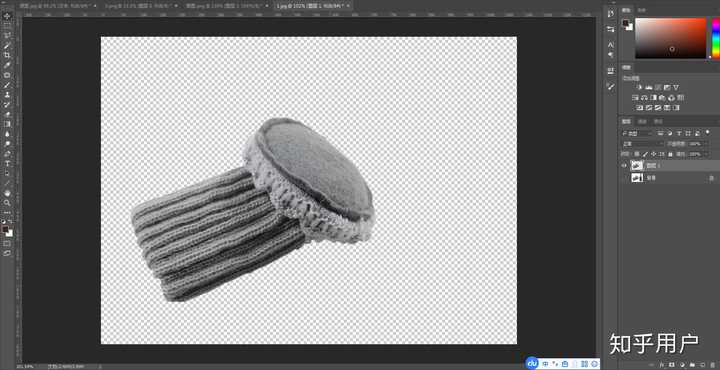Select the Lasso tool

point(7,35)
